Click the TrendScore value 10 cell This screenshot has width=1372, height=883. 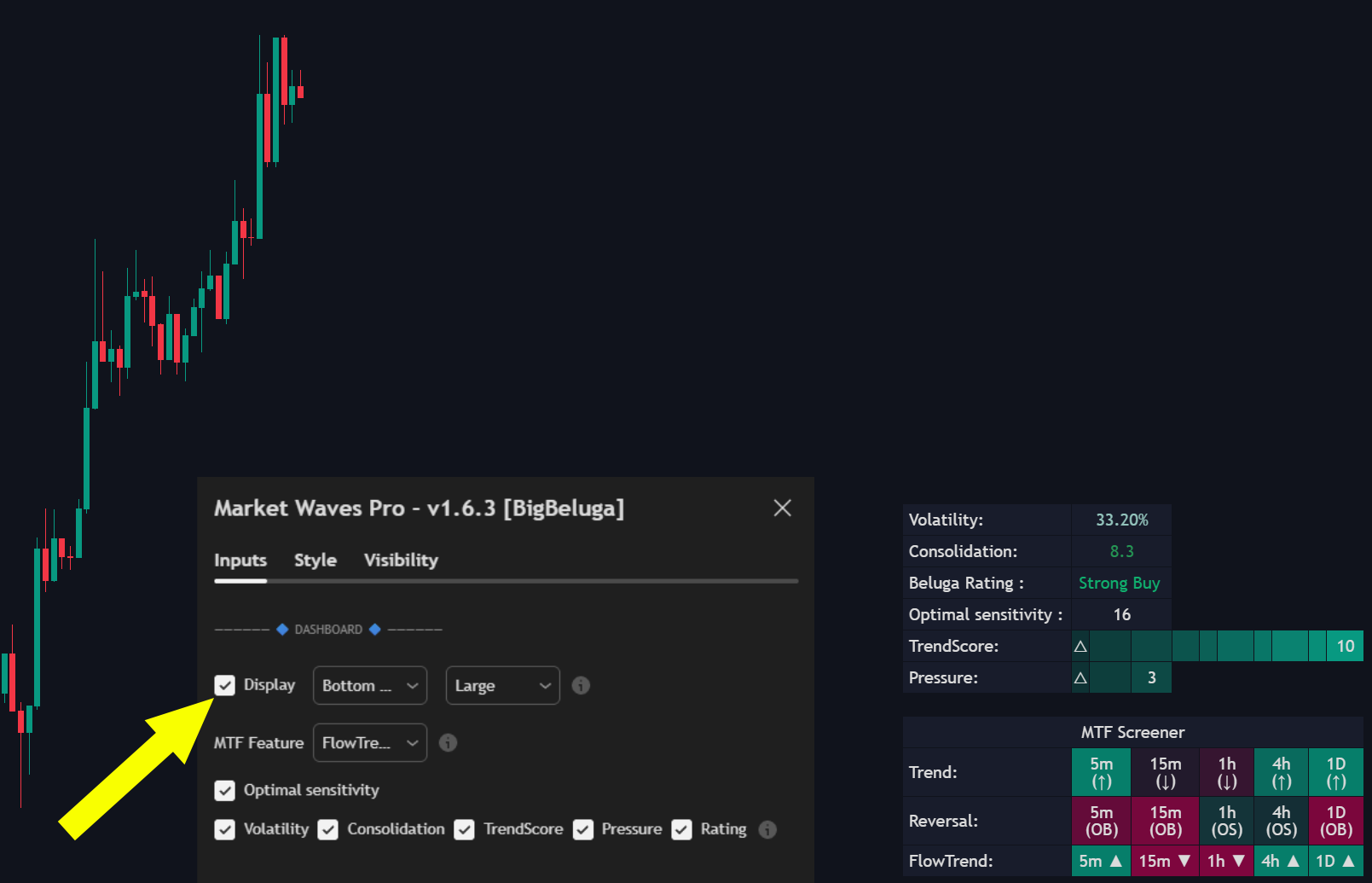pos(1345,646)
